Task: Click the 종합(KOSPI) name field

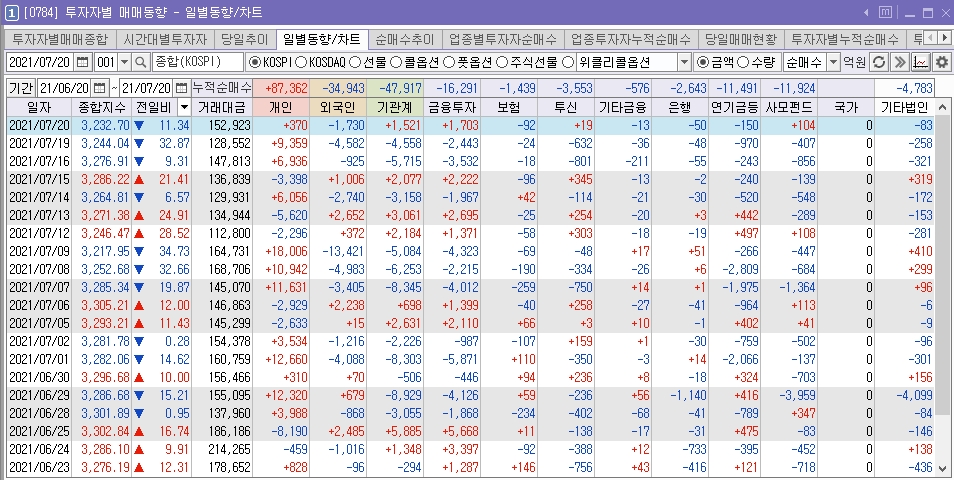Action: tap(197, 61)
